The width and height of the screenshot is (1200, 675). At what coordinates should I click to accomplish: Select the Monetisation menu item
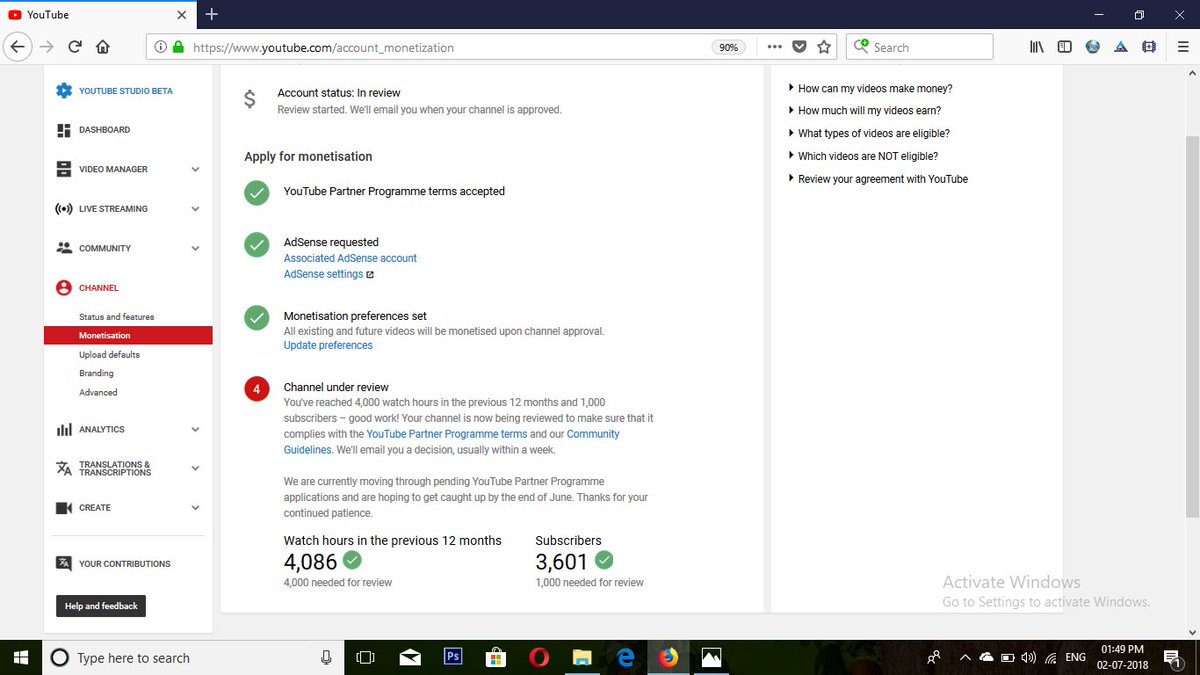coord(128,336)
